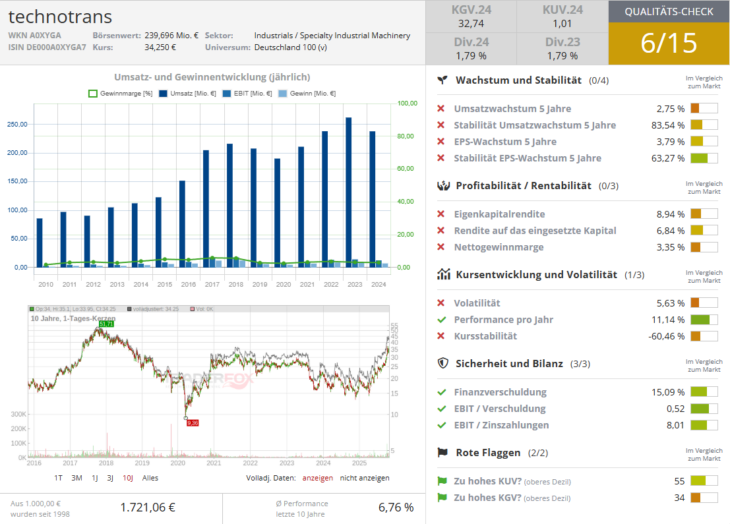
Task: Click the green checkmark beside Finanzverschuldung
Action: (x=441, y=392)
